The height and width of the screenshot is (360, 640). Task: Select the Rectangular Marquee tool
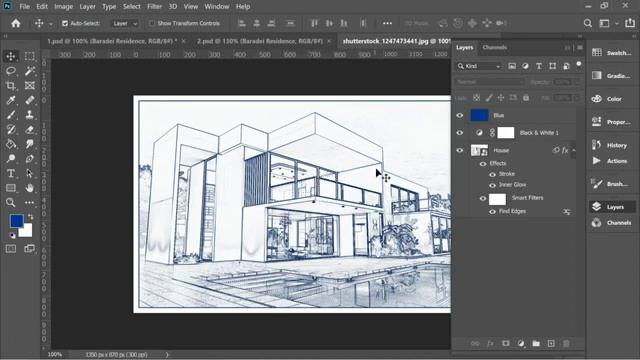click(x=29, y=56)
